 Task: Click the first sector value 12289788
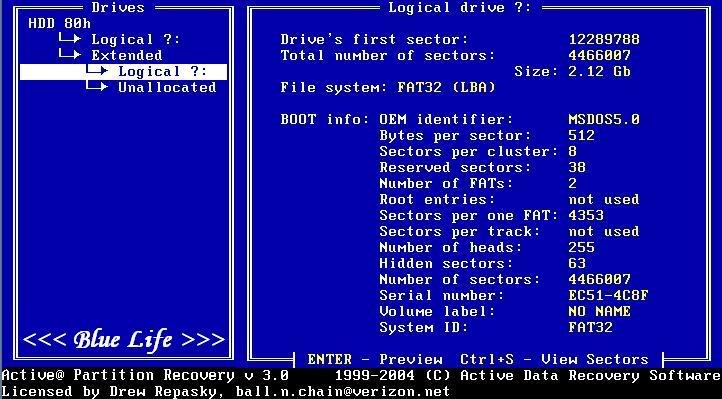click(604, 40)
